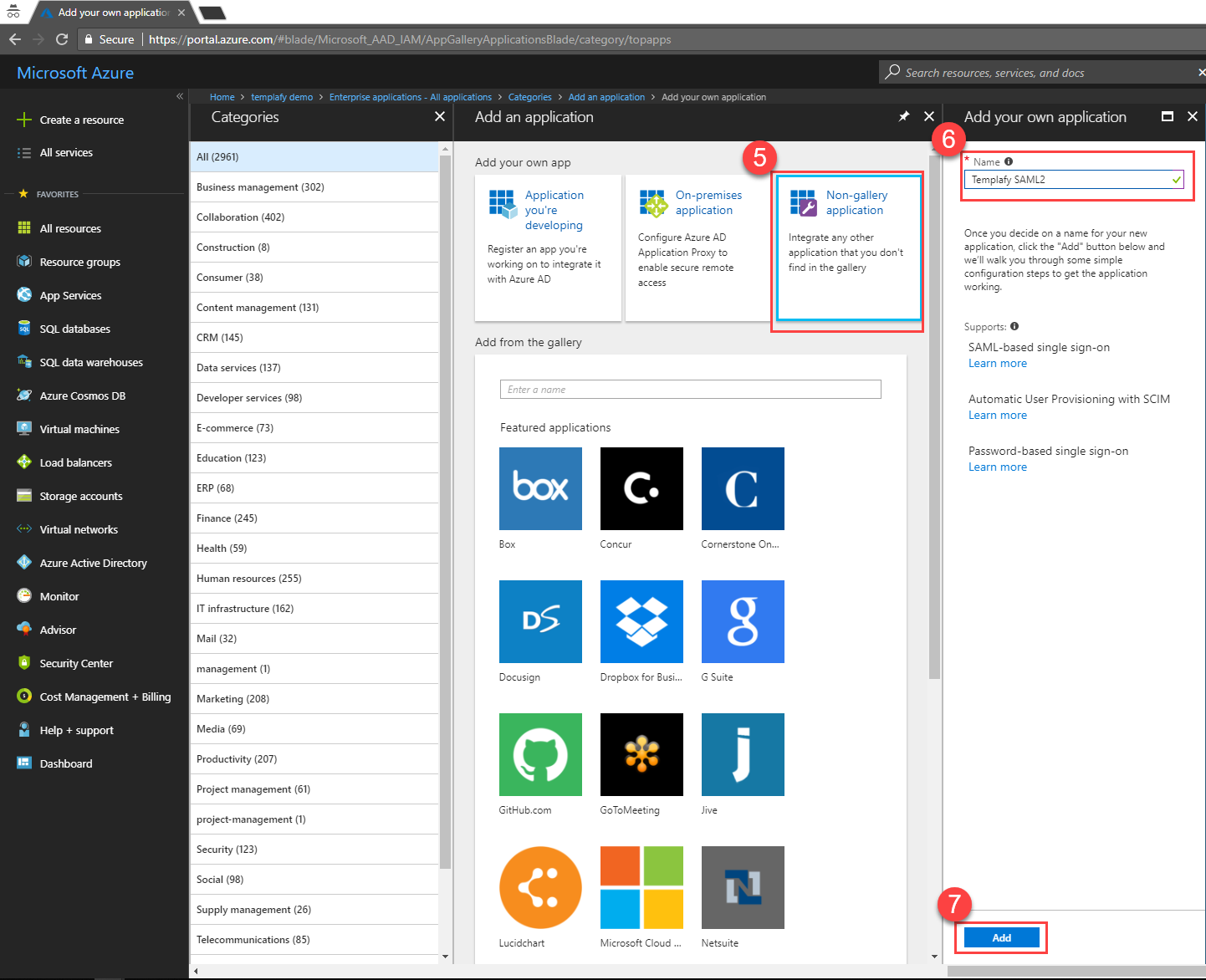Click the Supports info icon
Image resolution: width=1206 pixels, height=980 pixels.
[x=1014, y=326]
